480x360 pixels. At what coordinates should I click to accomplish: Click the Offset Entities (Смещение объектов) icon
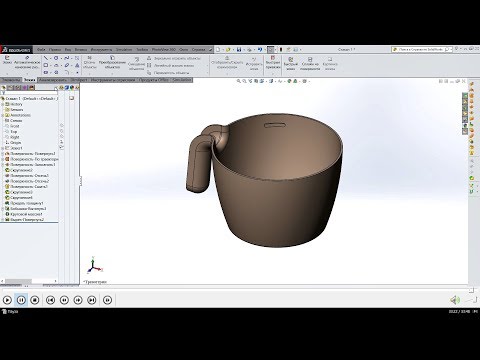click(137, 59)
